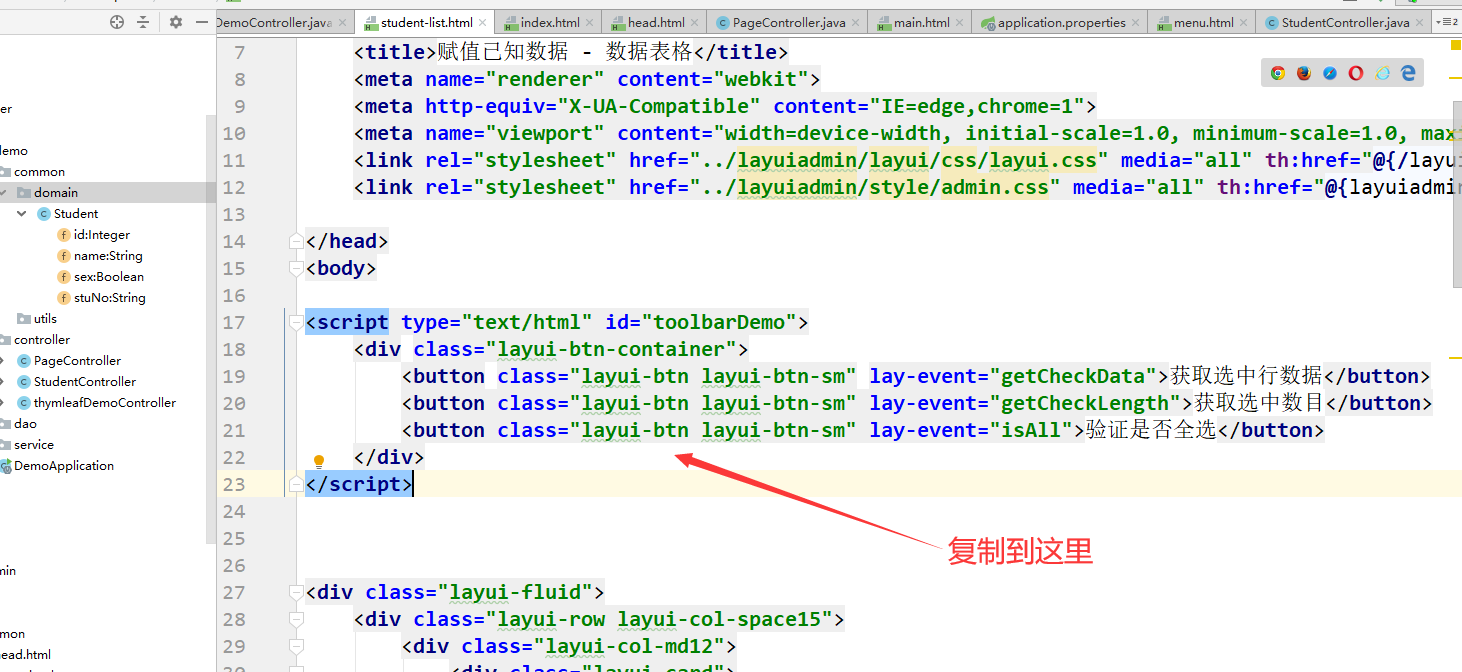
Task: Fold the layui-row div at line 28
Action: (x=295, y=620)
